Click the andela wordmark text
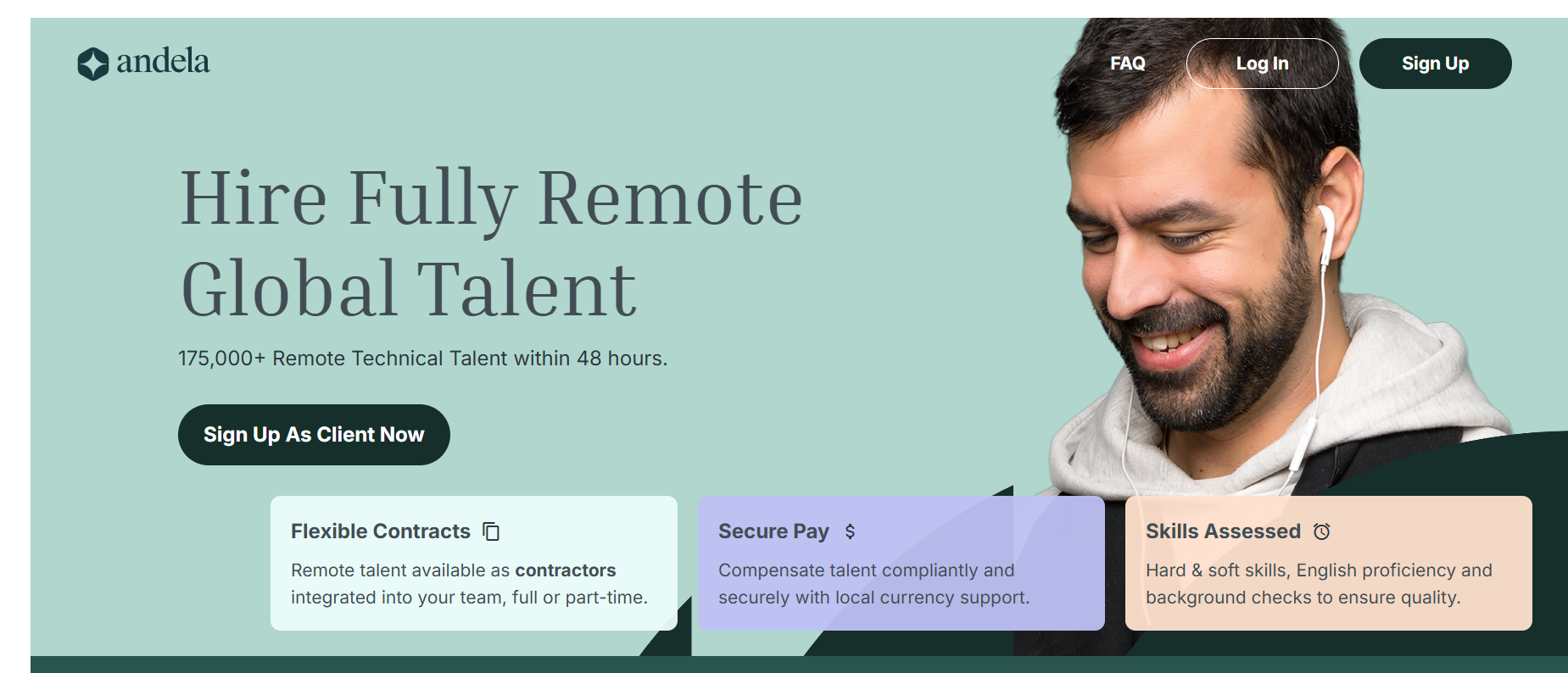Viewport: 1568px width, 673px height. click(163, 62)
